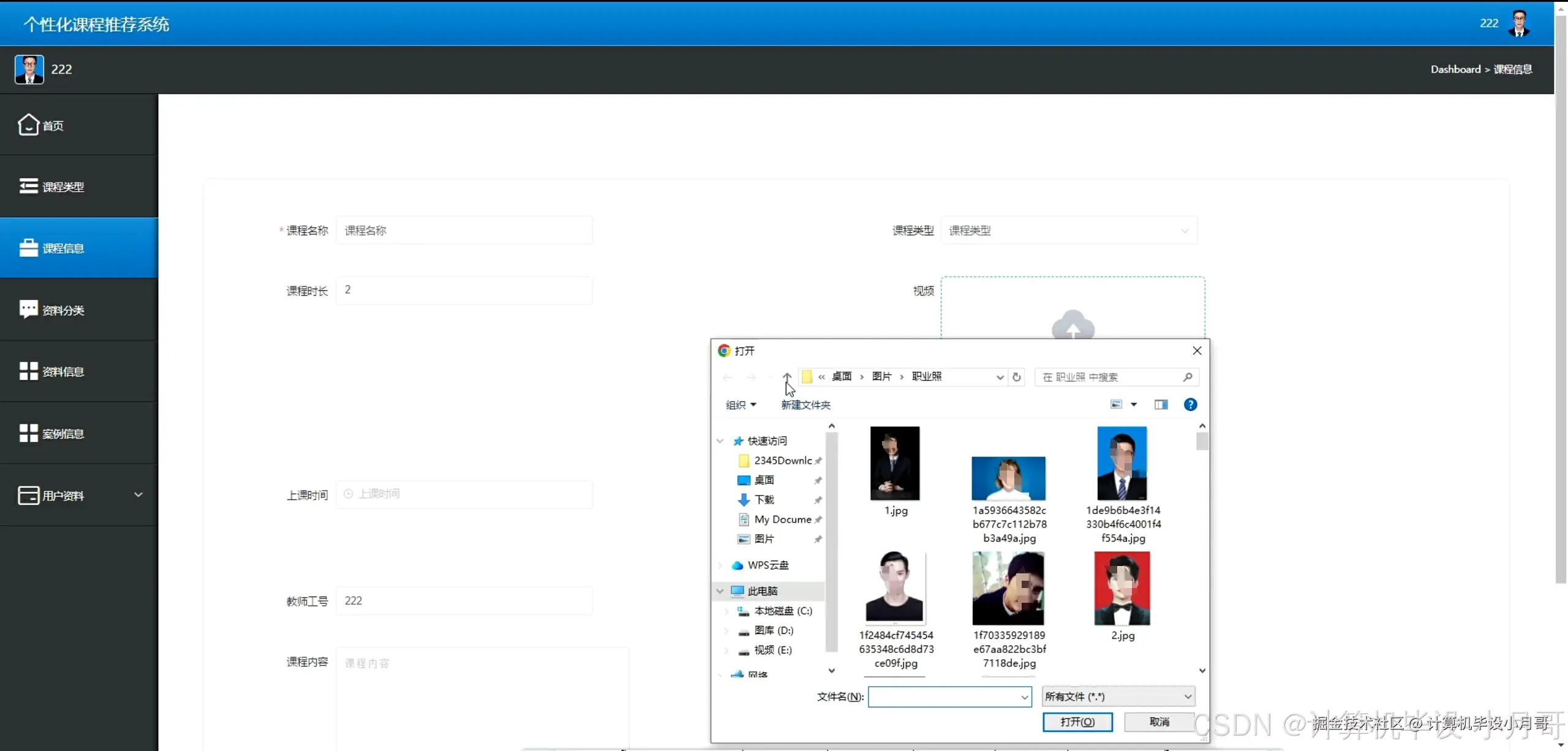Open the 课程类型 dropdown selector

(1069, 230)
